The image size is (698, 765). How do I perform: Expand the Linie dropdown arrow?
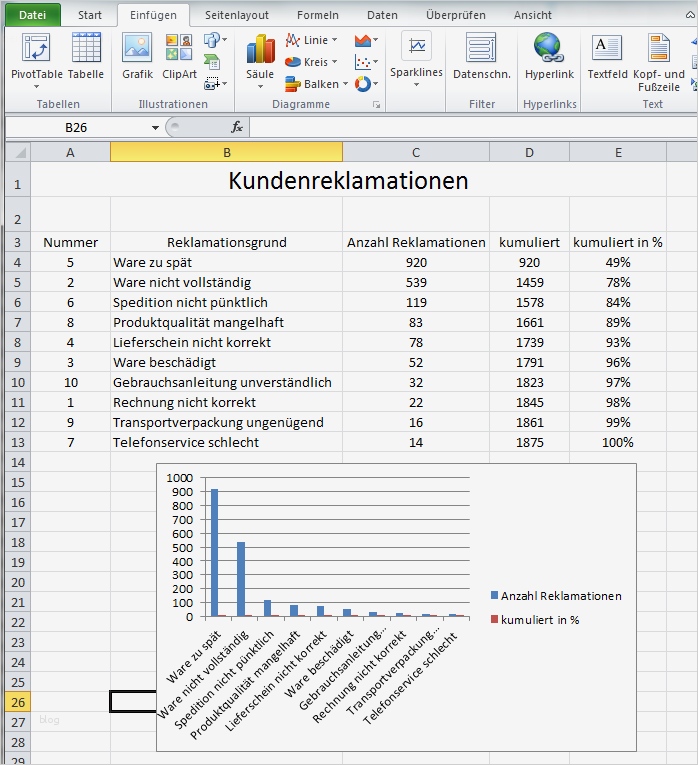click(334, 40)
